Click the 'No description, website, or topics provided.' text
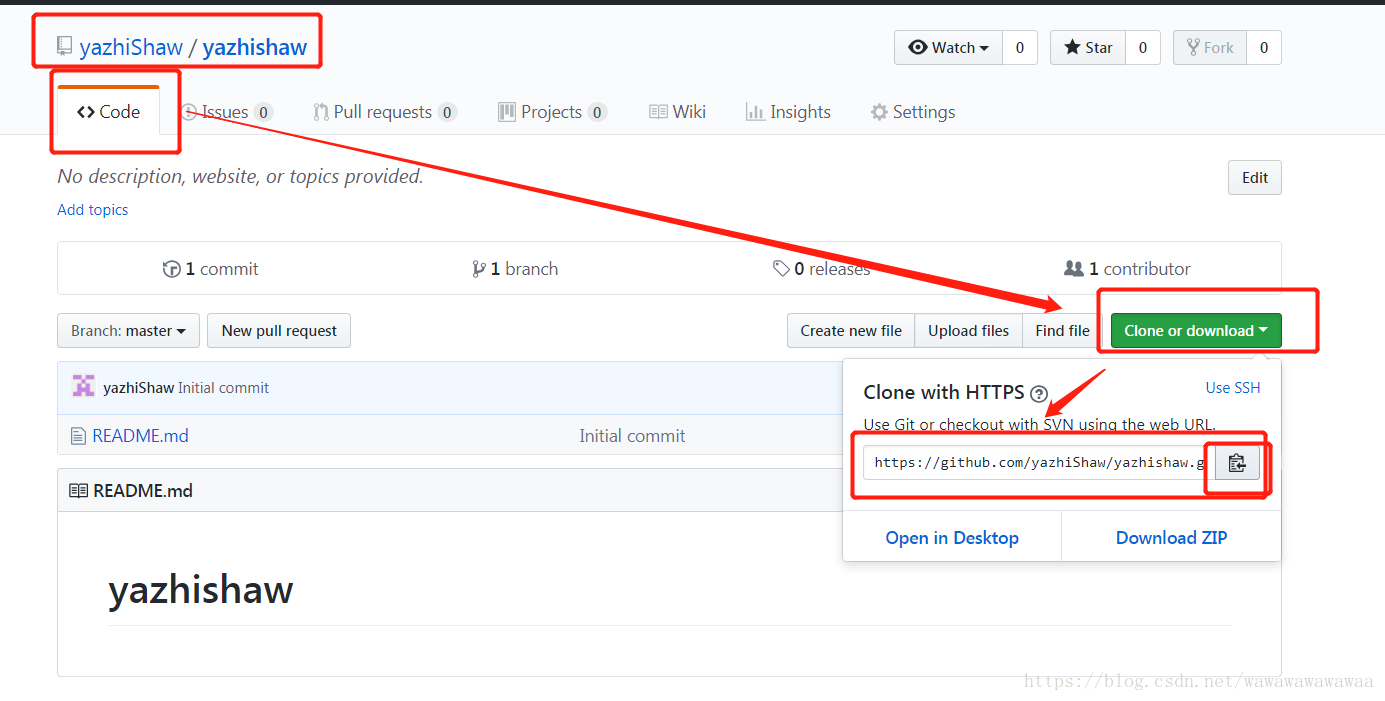Image resolution: width=1385 pixels, height=701 pixels. 240,177
